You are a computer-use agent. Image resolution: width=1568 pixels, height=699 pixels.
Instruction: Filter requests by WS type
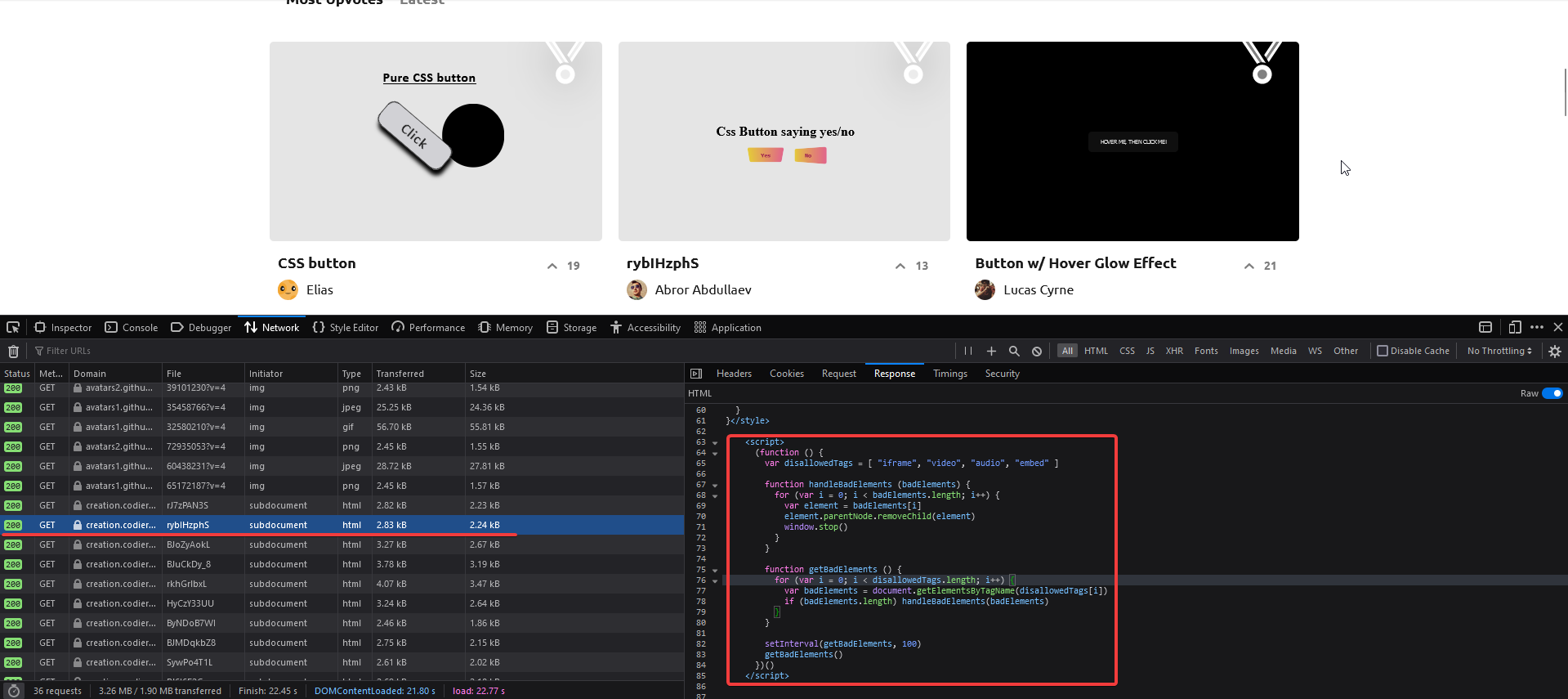click(x=1315, y=351)
